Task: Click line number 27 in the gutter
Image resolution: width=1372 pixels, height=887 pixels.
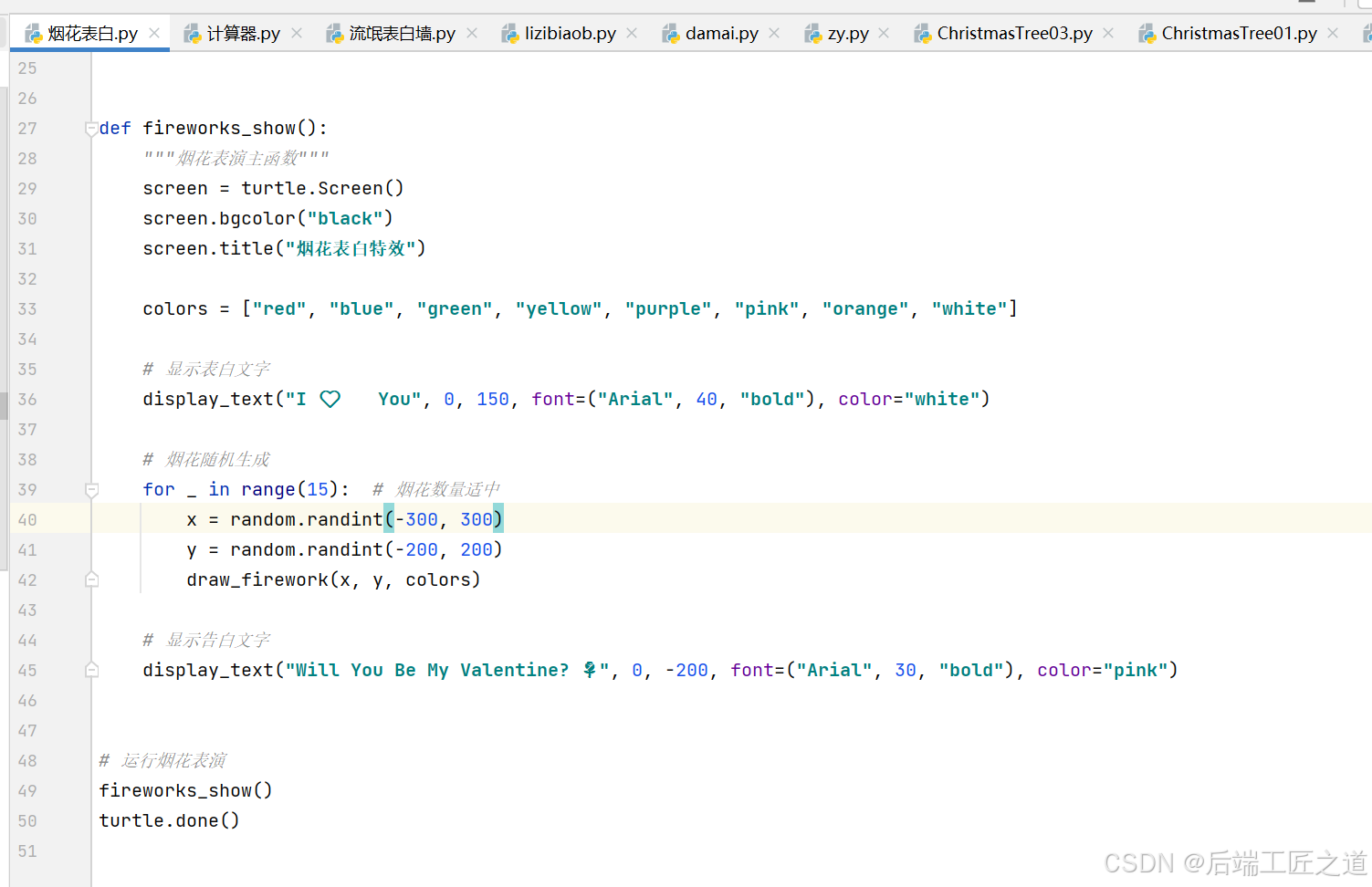Action: click(27, 129)
